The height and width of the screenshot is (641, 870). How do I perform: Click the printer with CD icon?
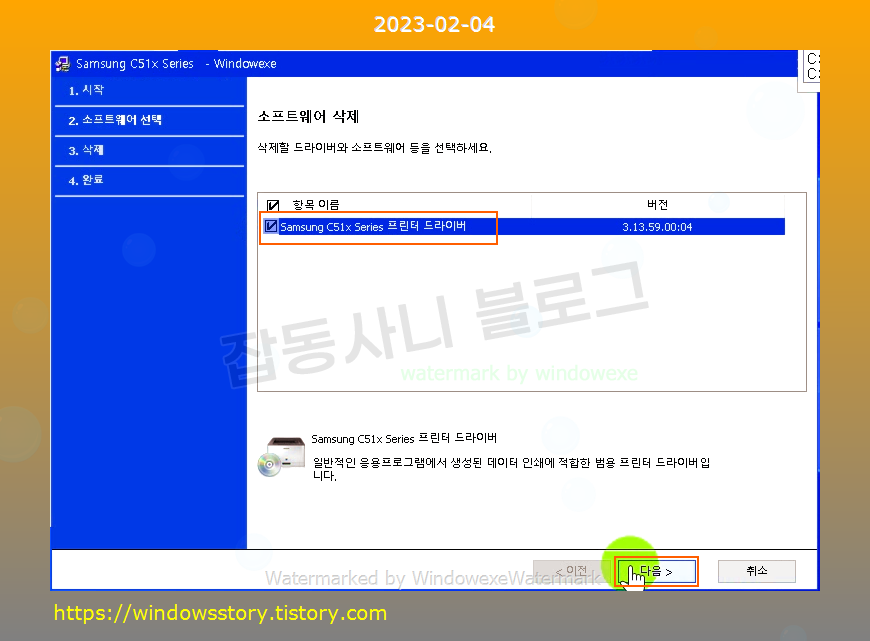tap(281, 456)
